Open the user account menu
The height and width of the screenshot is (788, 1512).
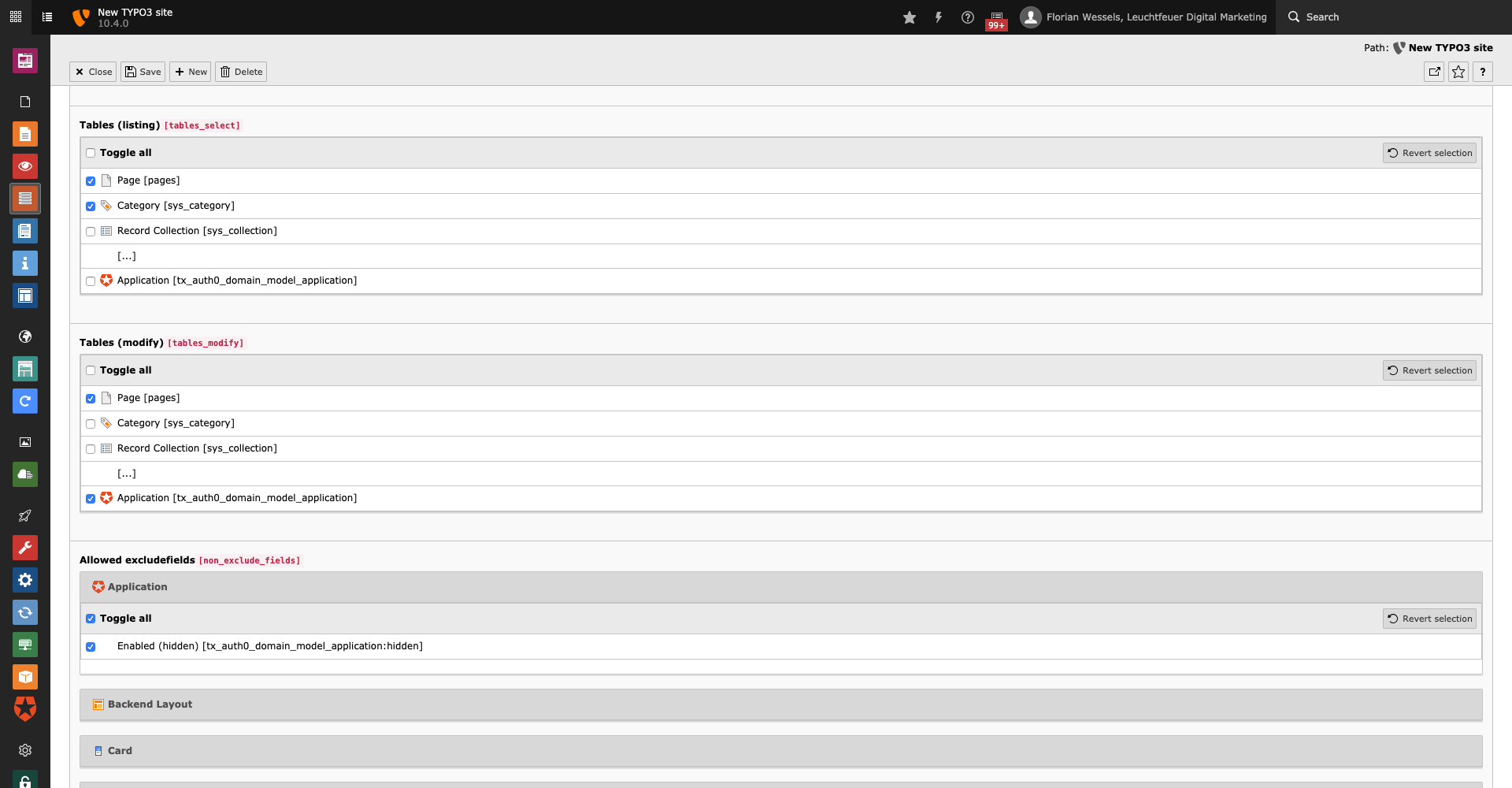(x=1143, y=17)
